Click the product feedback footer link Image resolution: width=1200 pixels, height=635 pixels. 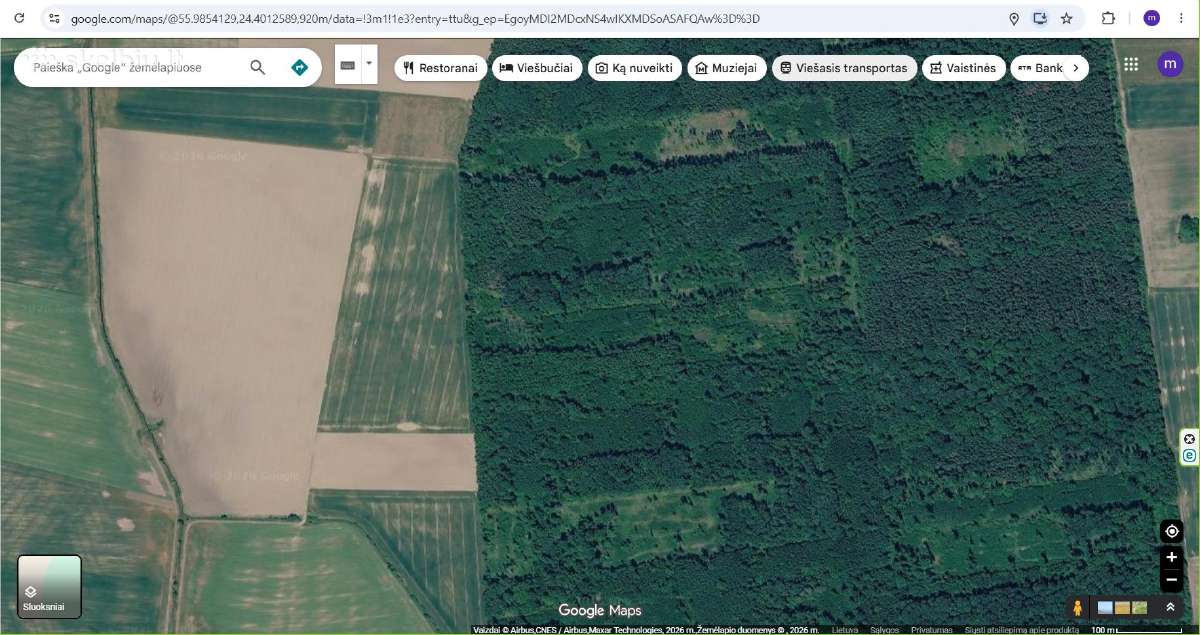click(1022, 630)
